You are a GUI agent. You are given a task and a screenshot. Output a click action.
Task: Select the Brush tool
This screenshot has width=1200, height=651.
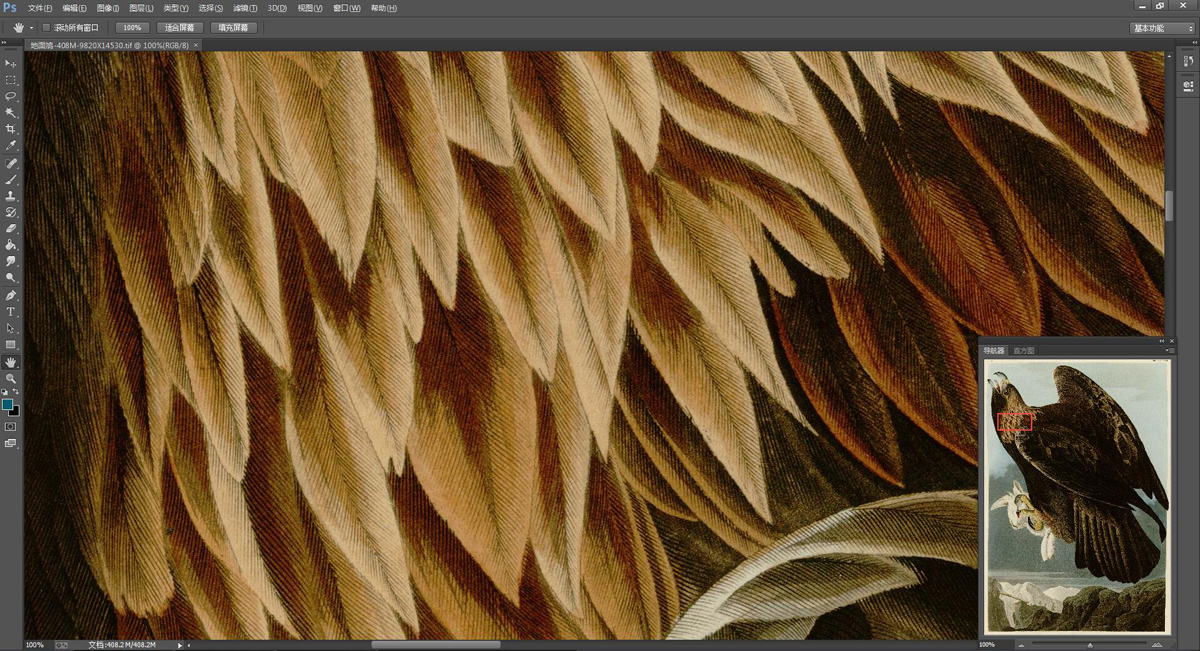point(11,179)
